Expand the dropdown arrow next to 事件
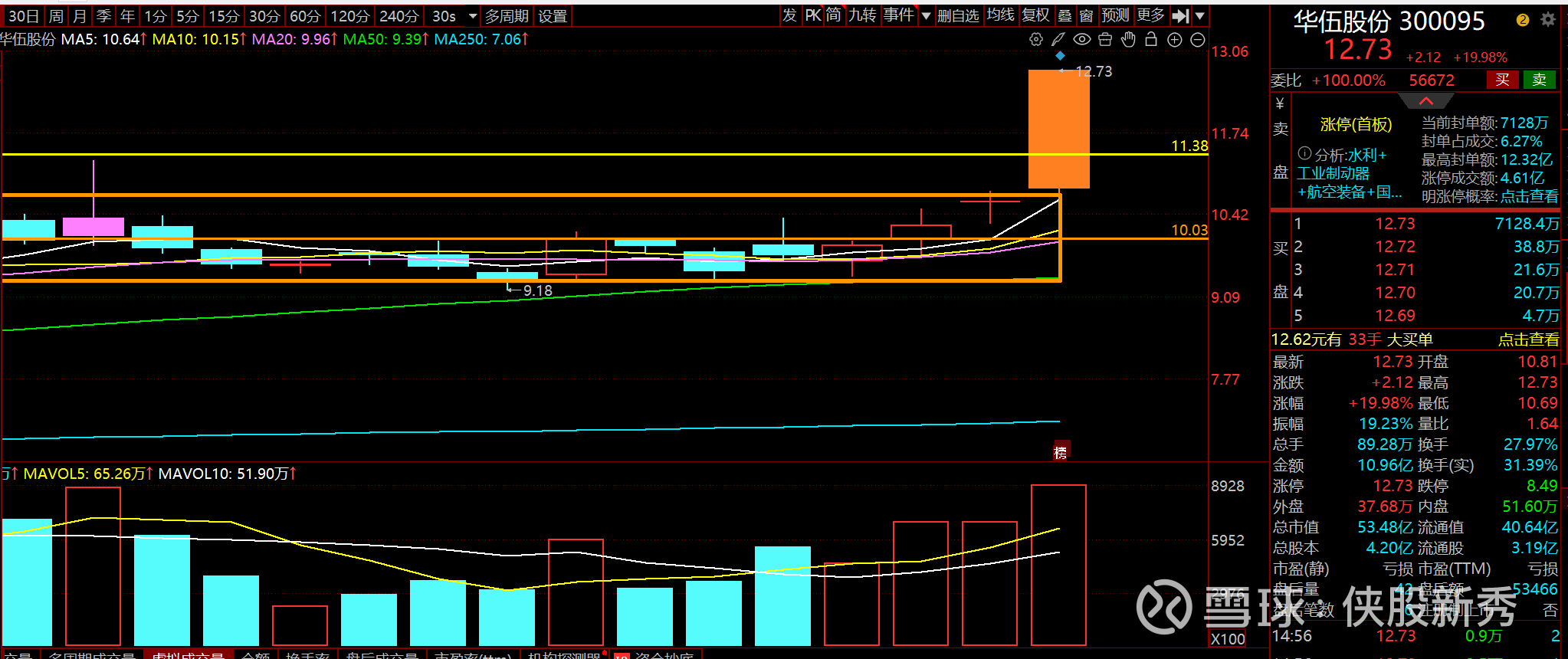 point(926,15)
